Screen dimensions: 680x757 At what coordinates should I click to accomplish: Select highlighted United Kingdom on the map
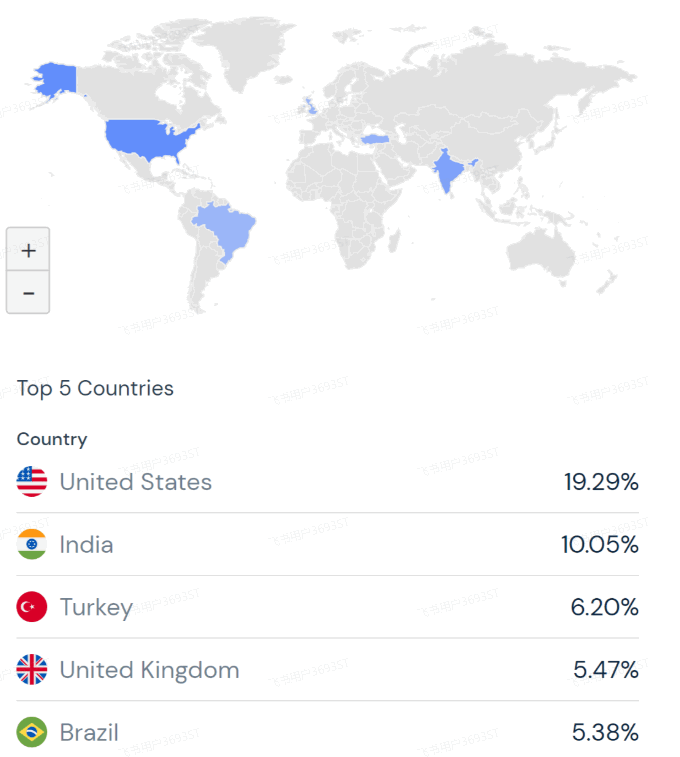pyautogui.click(x=311, y=106)
